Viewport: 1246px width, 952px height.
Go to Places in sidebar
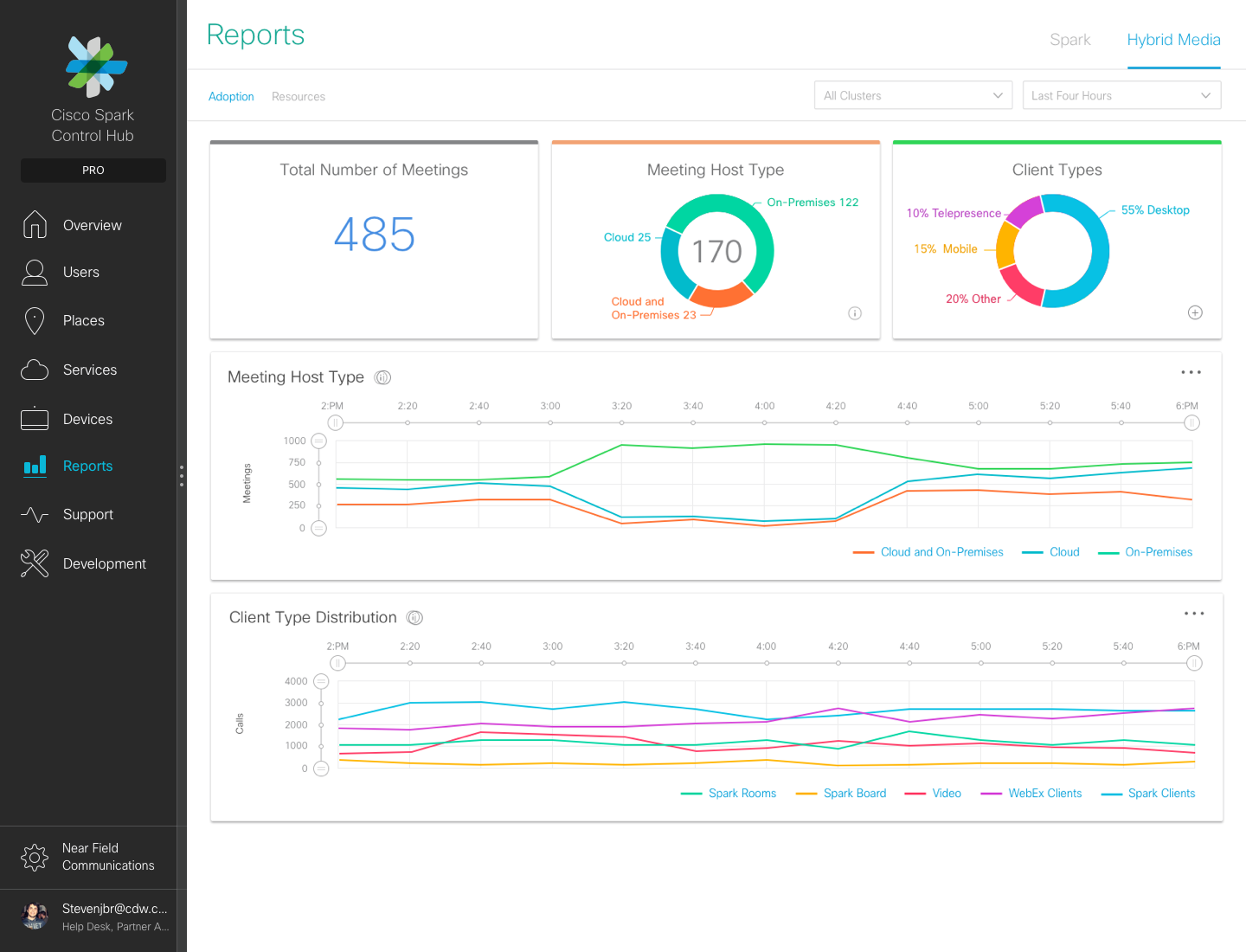[x=84, y=321]
